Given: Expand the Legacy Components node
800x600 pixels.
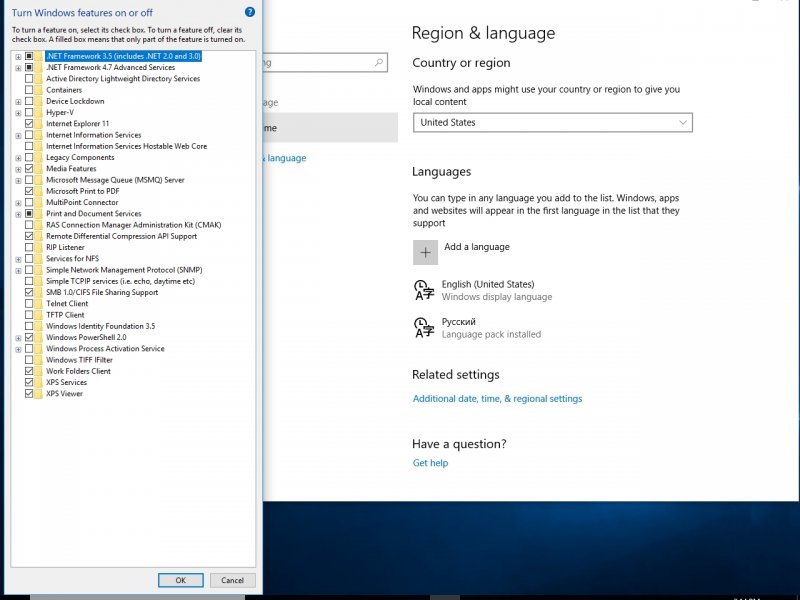Looking at the screenshot, I should [x=18, y=158].
